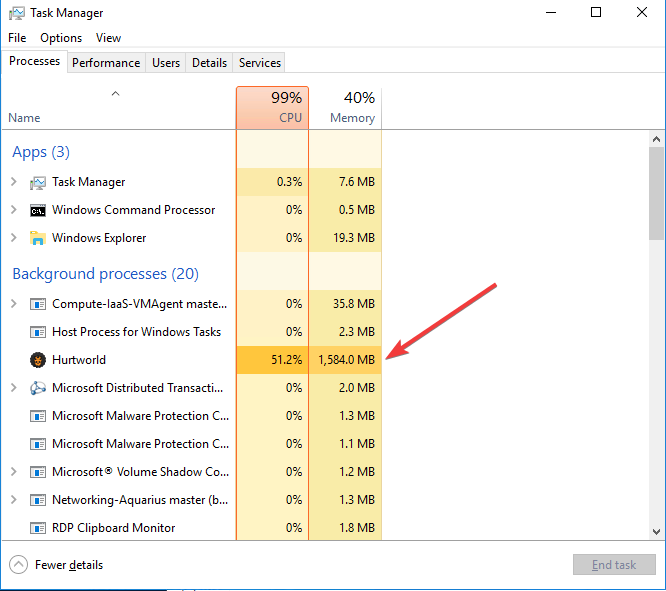
Task: Click Microsoft Distributed Transaction's 2.0 MB value
Action: [x=357, y=387]
